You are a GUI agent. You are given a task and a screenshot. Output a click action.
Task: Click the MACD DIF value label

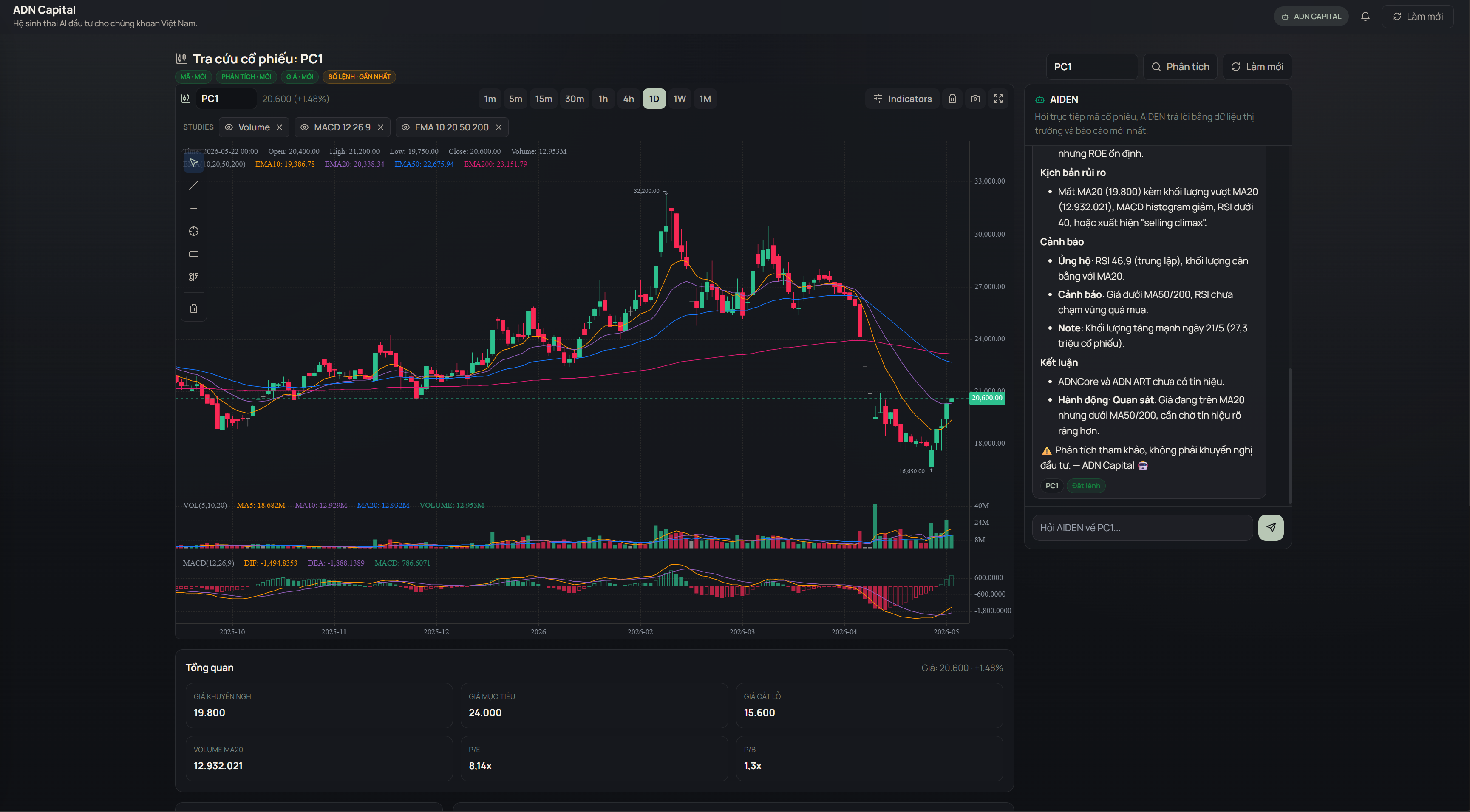270,563
